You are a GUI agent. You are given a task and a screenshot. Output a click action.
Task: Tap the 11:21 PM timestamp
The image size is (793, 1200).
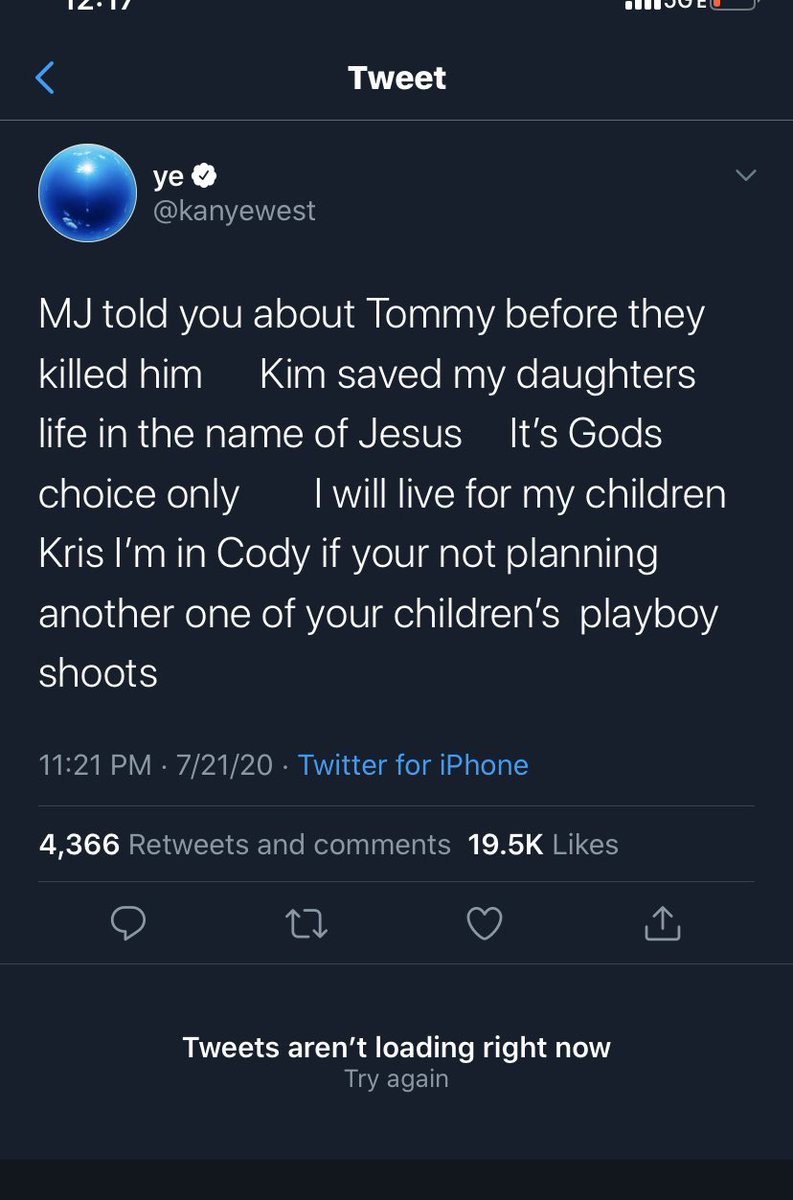click(x=95, y=765)
